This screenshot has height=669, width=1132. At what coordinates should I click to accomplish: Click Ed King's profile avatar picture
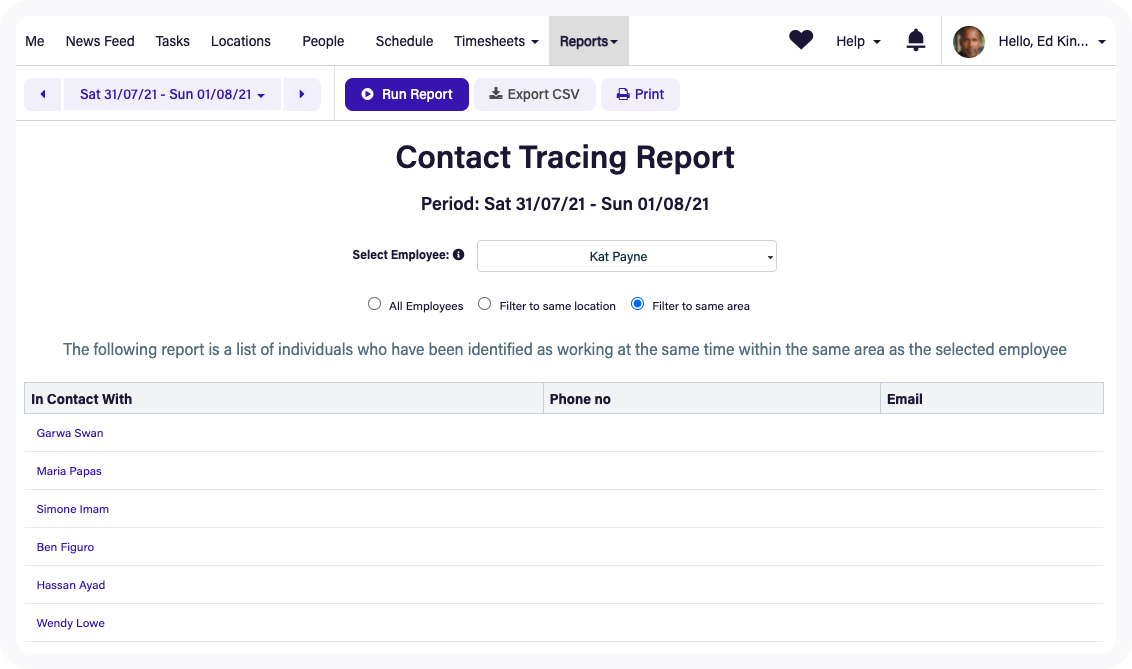coord(968,41)
